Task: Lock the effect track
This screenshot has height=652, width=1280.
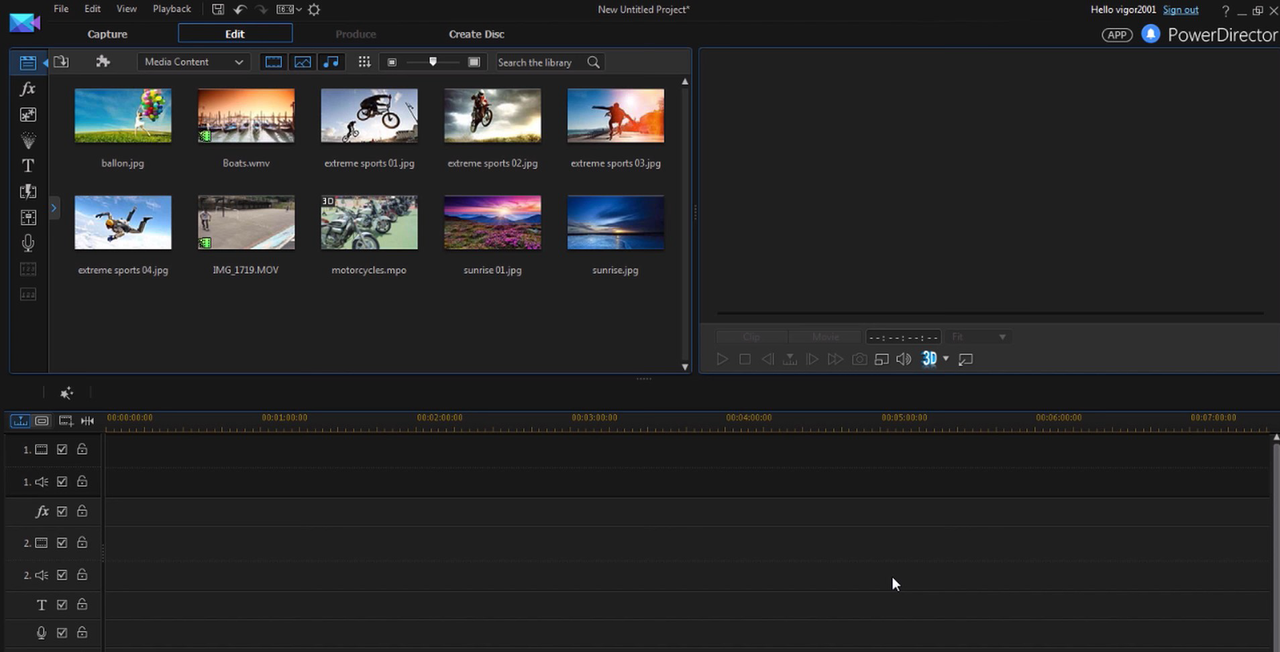Action: tap(82, 512)
